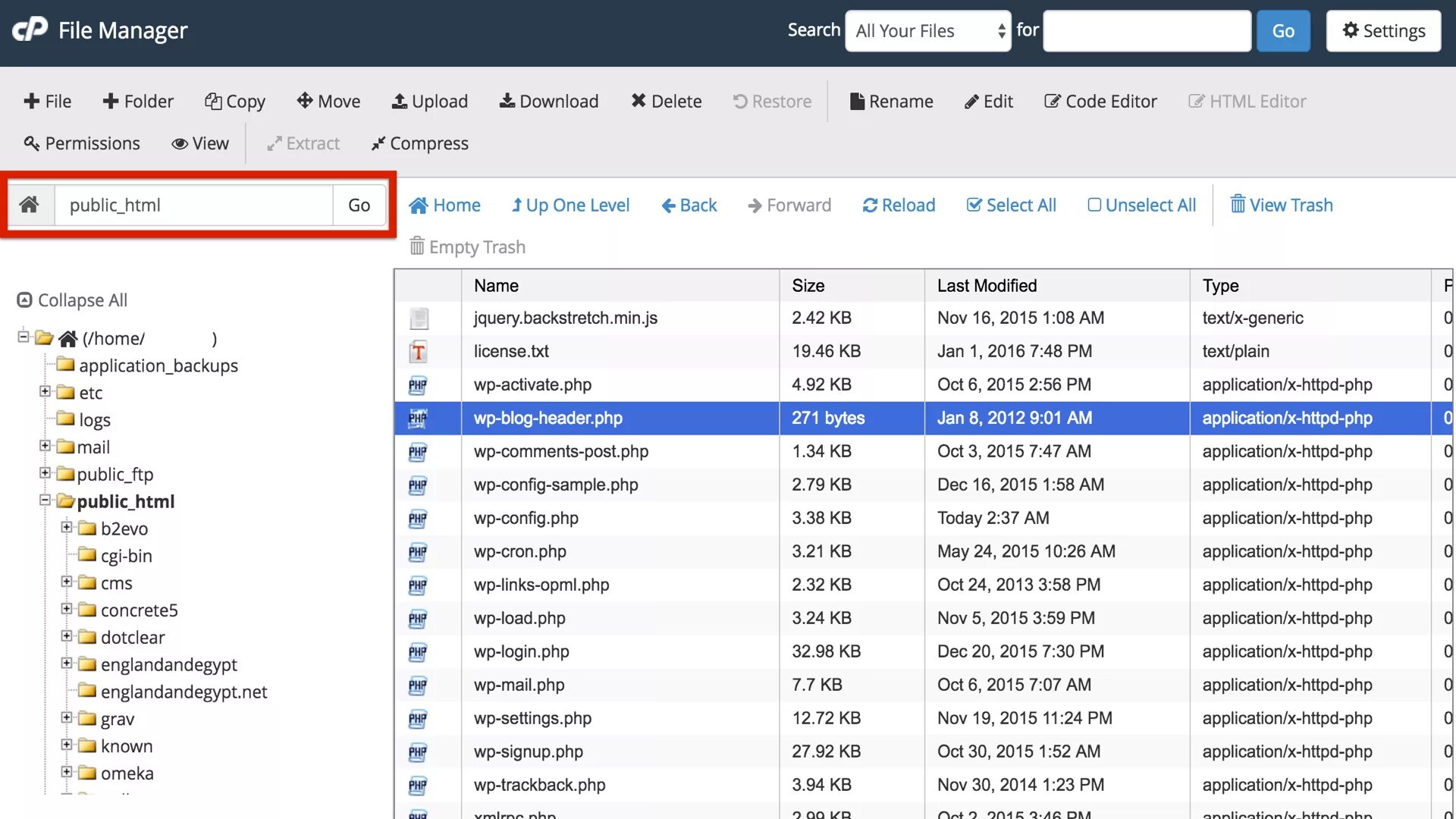Click the home icon beside path field

point(30,205)
